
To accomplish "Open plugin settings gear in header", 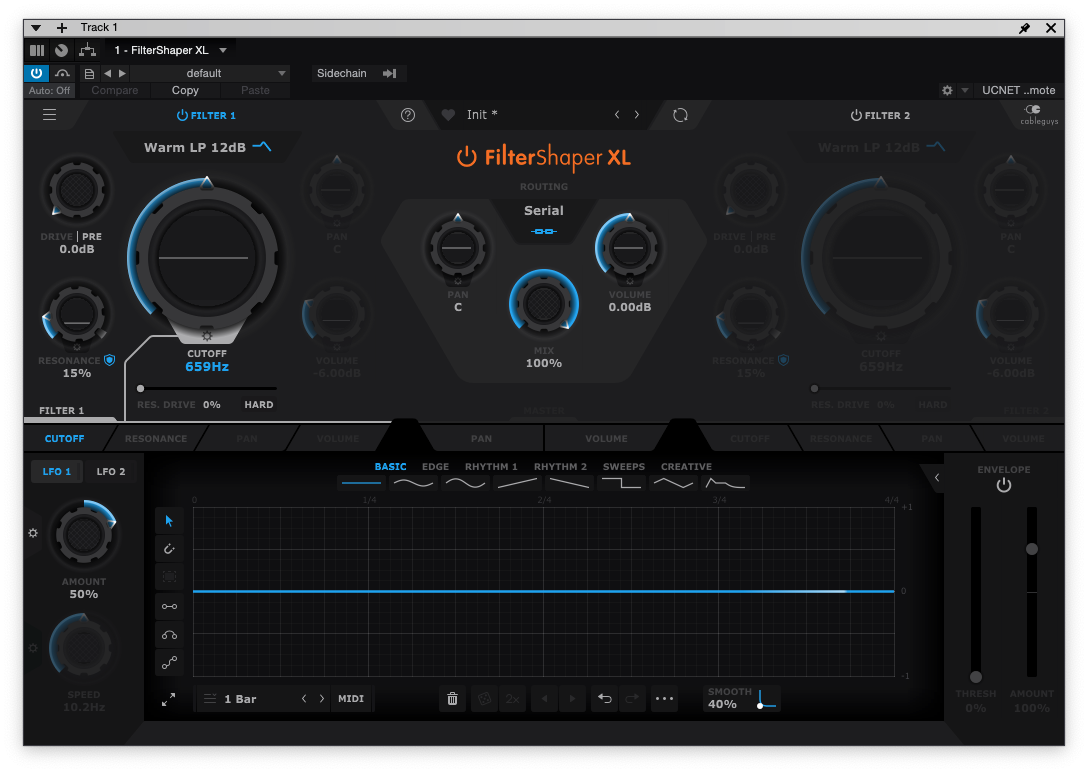I will pos(947,90).
